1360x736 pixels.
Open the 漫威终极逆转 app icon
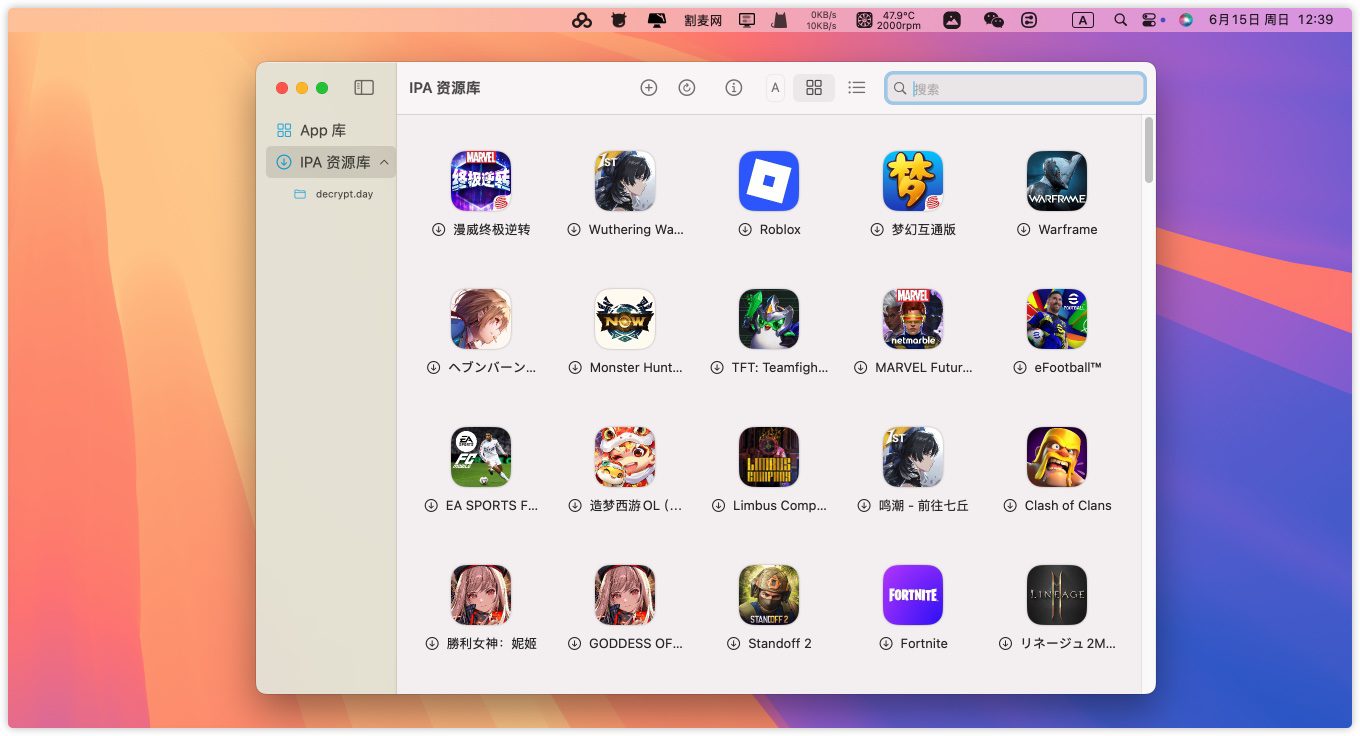pos(481,181)
